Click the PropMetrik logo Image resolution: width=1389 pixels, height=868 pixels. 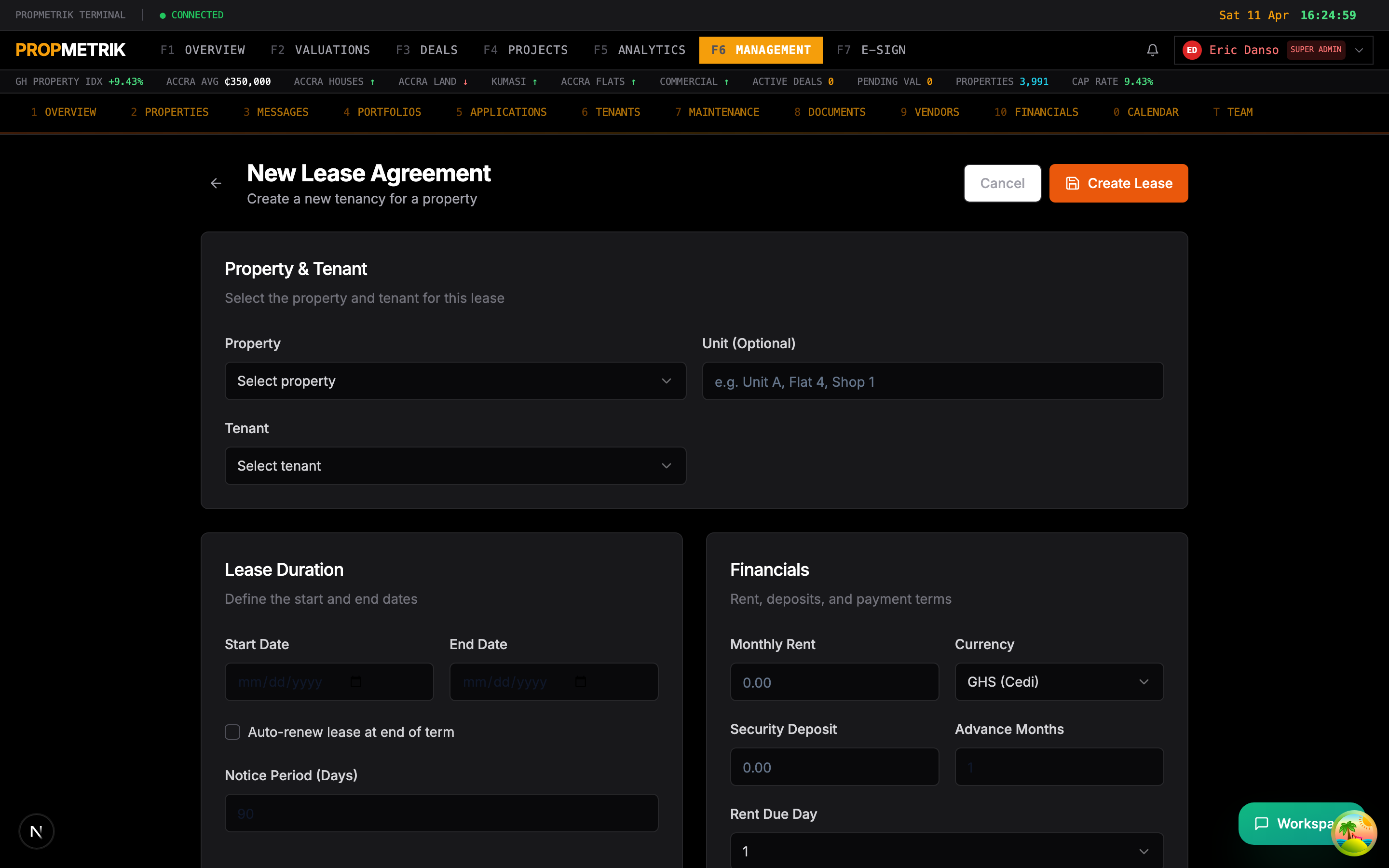coord(70,50)
